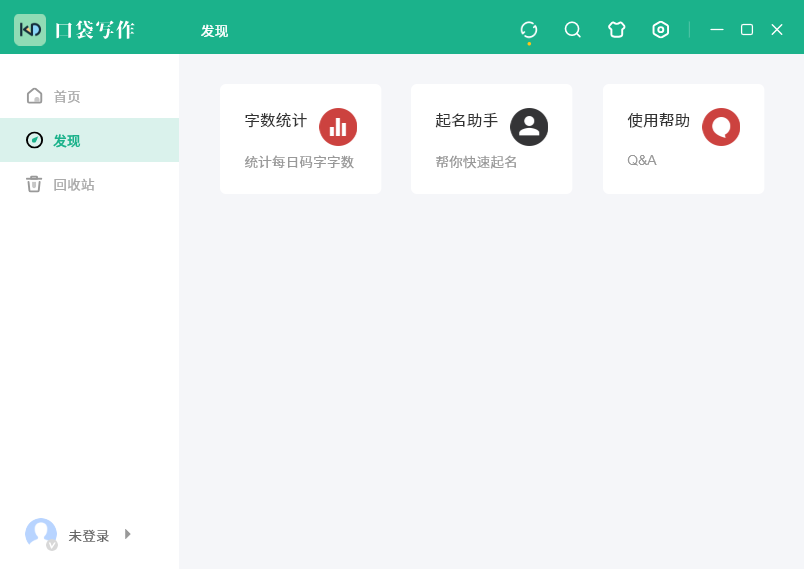Close the window
This screenshot has width=804, height=569.
tap(777, 30)
